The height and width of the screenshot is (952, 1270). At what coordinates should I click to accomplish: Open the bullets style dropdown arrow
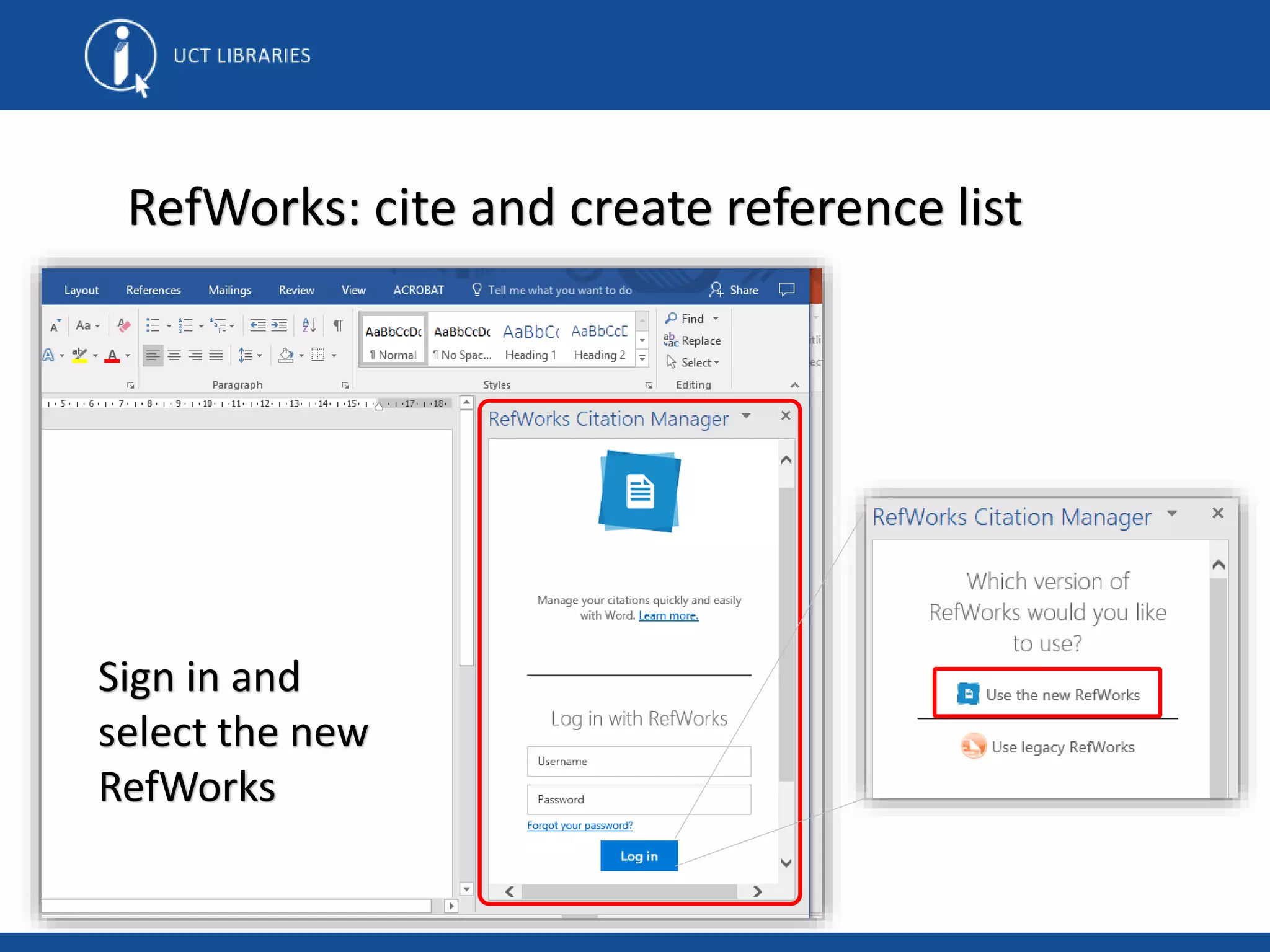pyautogui.click(x=169, y=326)
